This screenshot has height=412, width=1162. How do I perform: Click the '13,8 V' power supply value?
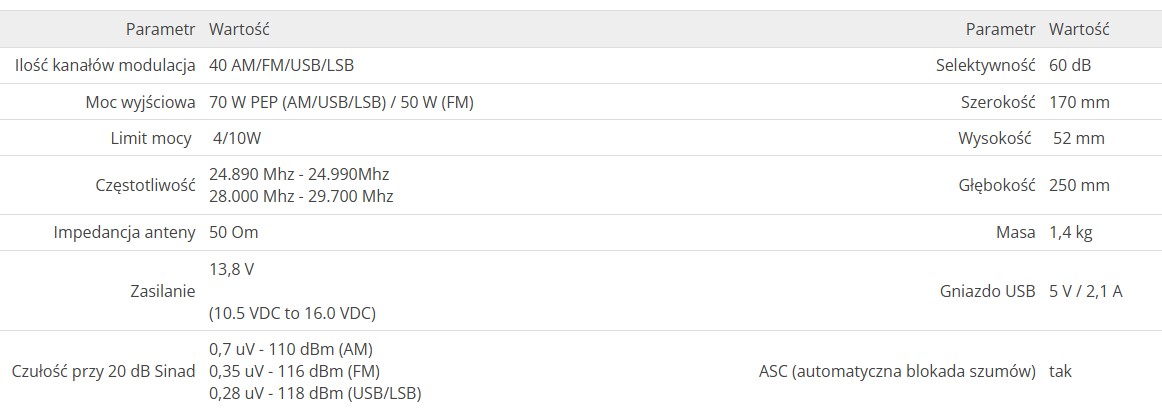[232, 269]
